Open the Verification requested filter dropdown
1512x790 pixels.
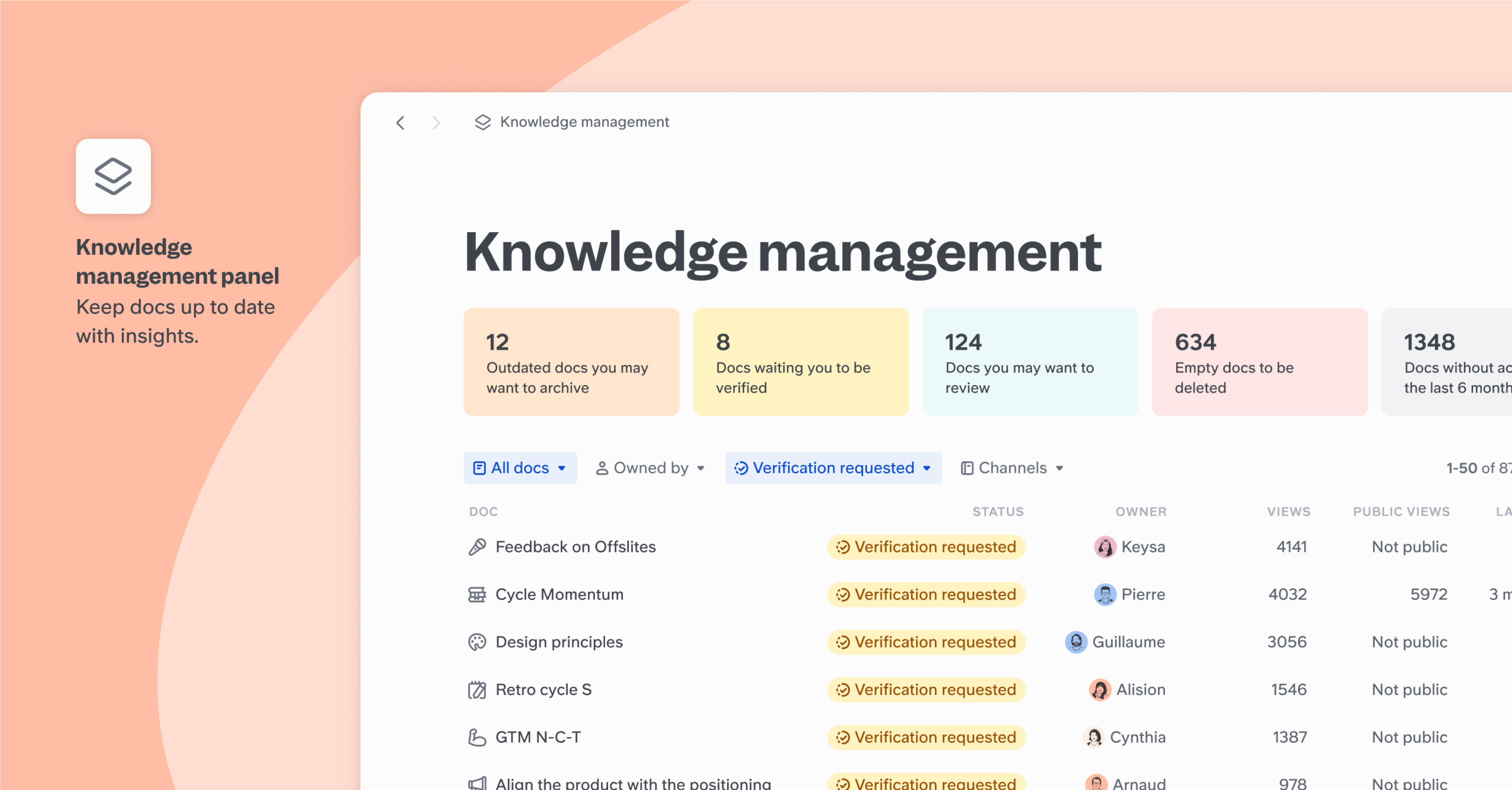[x=833, y=468]
